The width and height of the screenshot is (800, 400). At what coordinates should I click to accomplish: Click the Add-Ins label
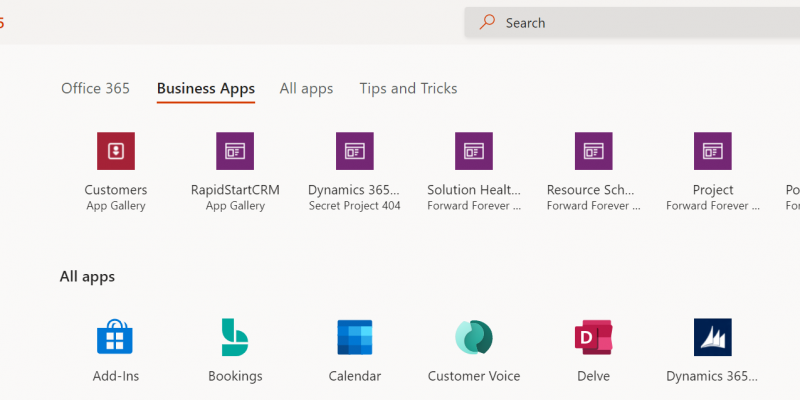point(116,376)
